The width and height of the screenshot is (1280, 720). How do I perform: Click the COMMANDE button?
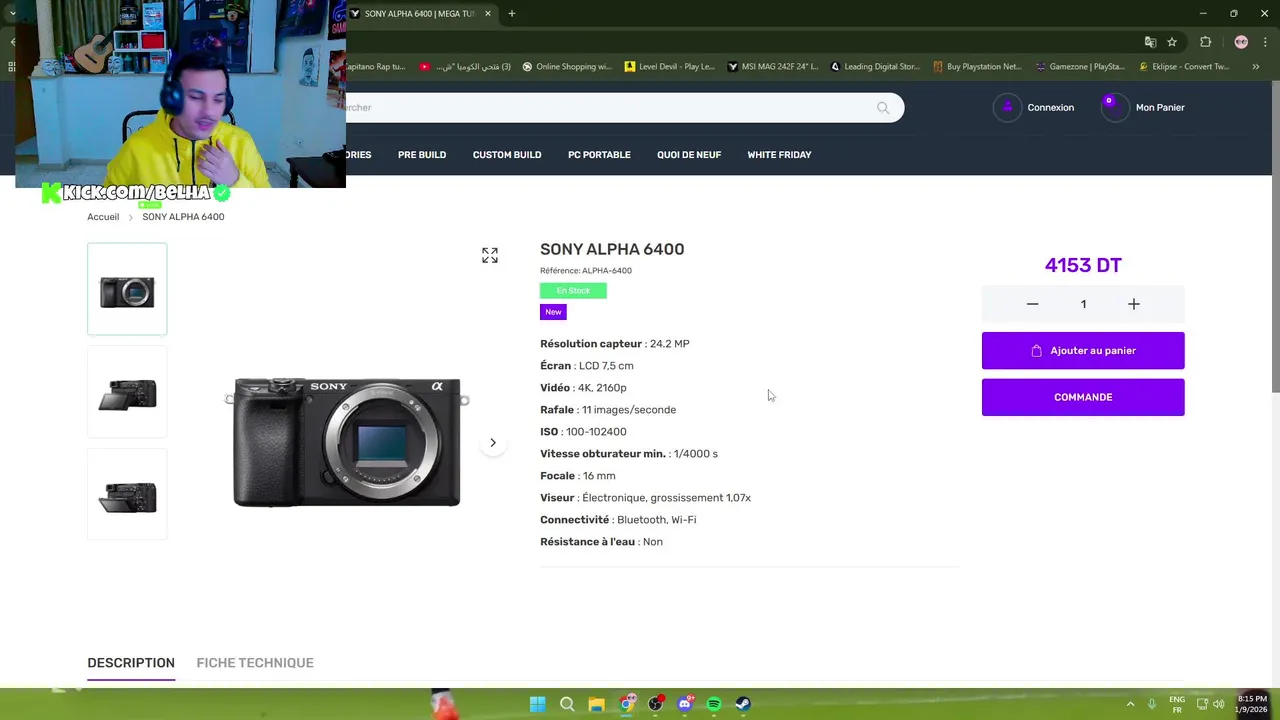tap(1083, 397)
